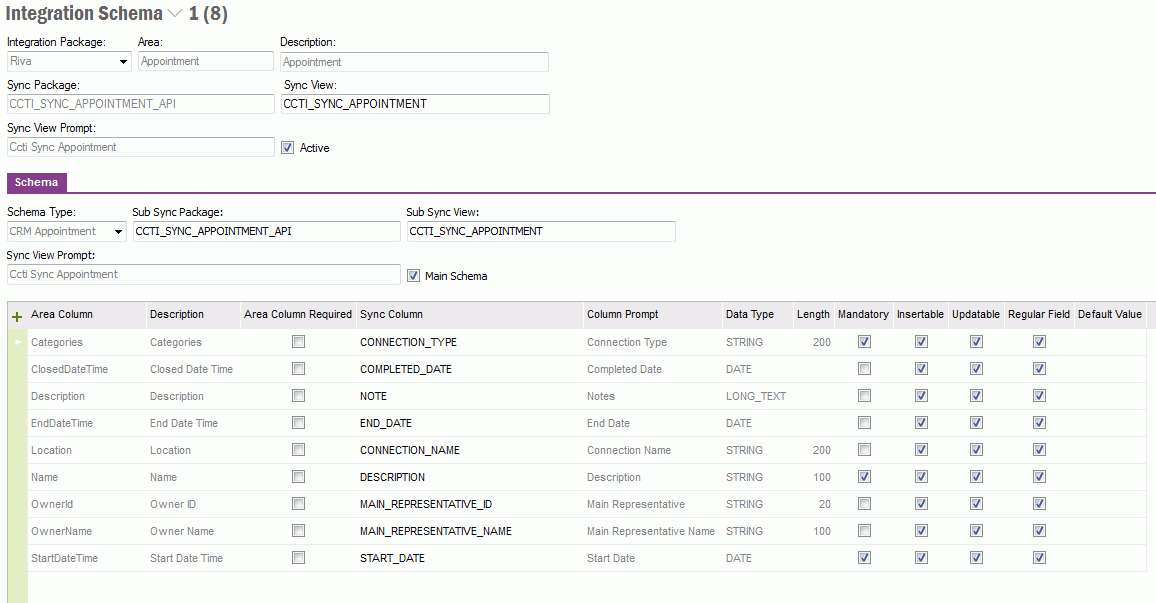Click the Sync View Prompt input field
1156x603 pixels.
[x=140, y=147]
